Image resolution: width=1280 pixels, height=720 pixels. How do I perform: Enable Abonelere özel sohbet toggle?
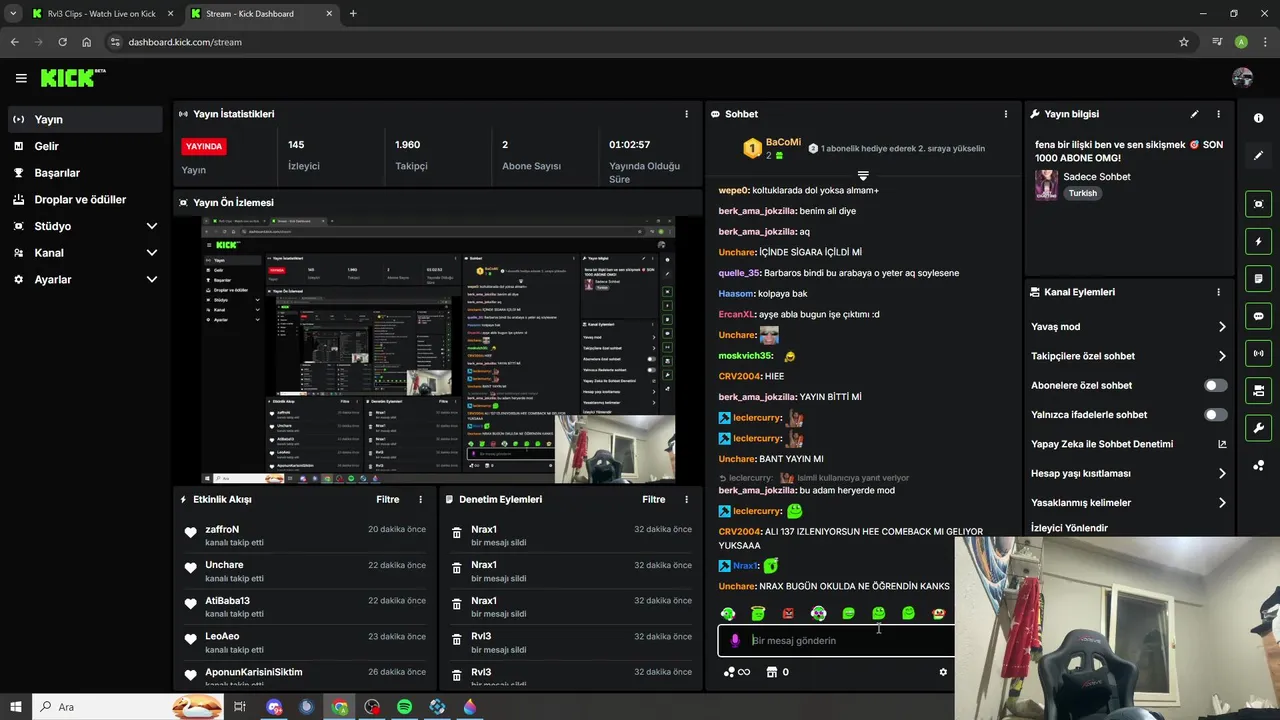tap(1216, 385)
